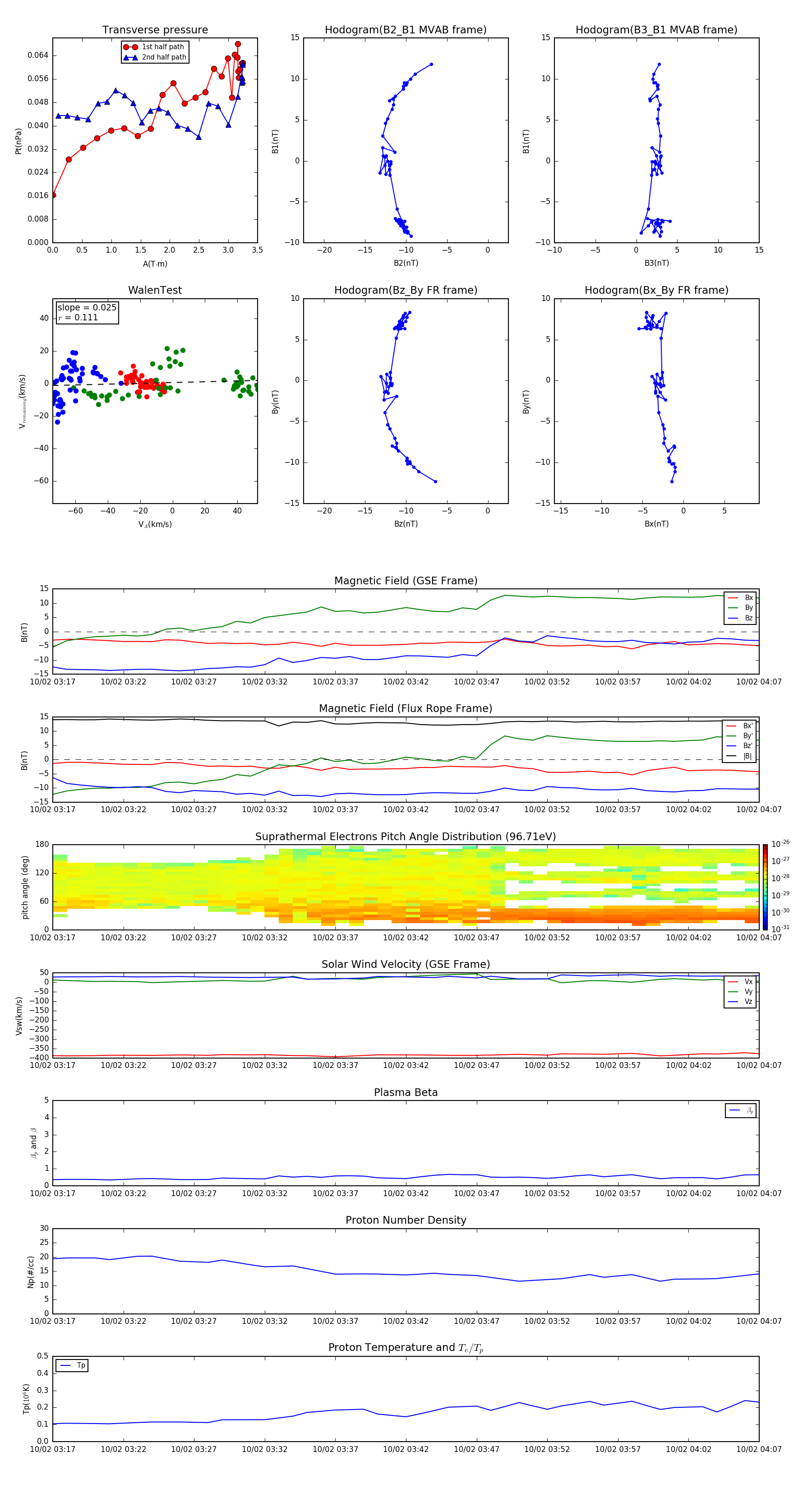812x1489 pixels.
Task: Click 'Hodogram(Bz_By FR frame)' title
Action: [406, 290]
